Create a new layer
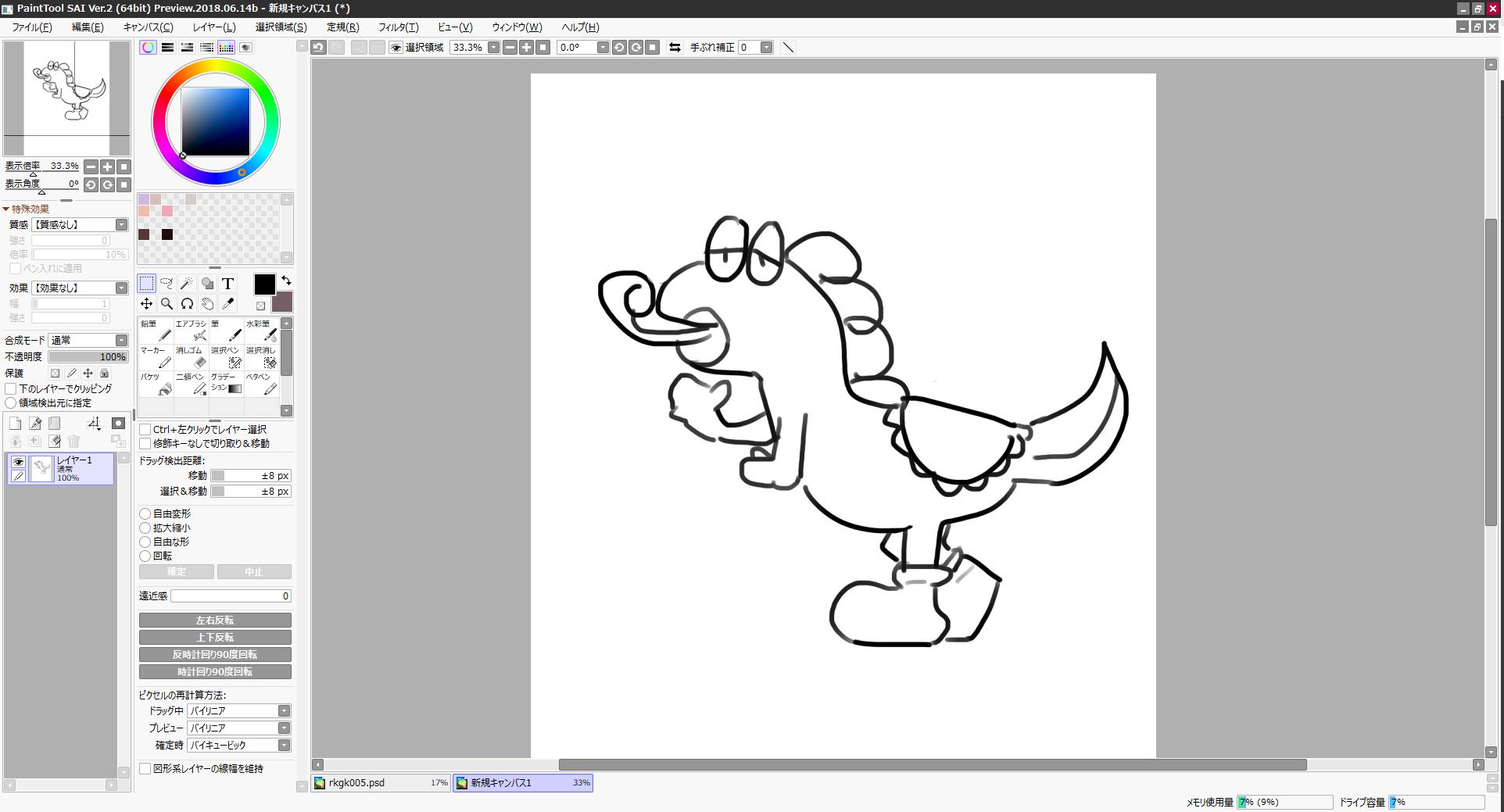 point(15,424)
